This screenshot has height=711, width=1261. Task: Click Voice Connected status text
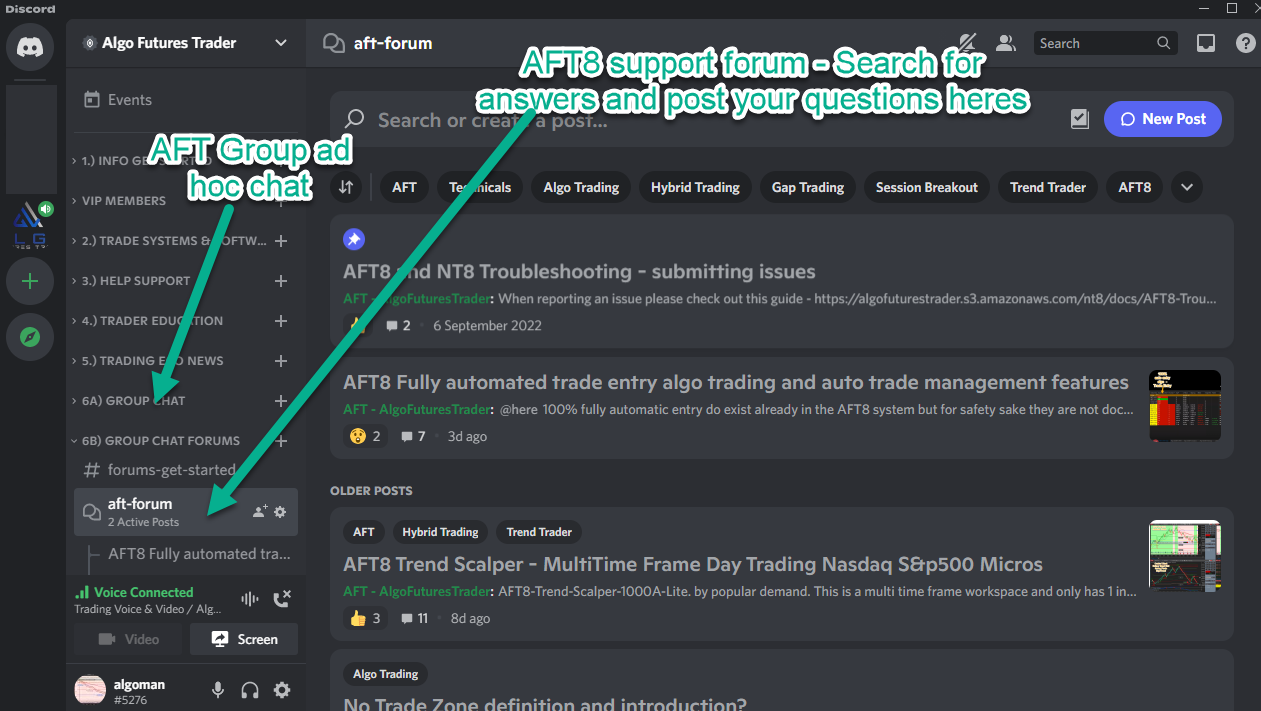(x=143, y=592)
